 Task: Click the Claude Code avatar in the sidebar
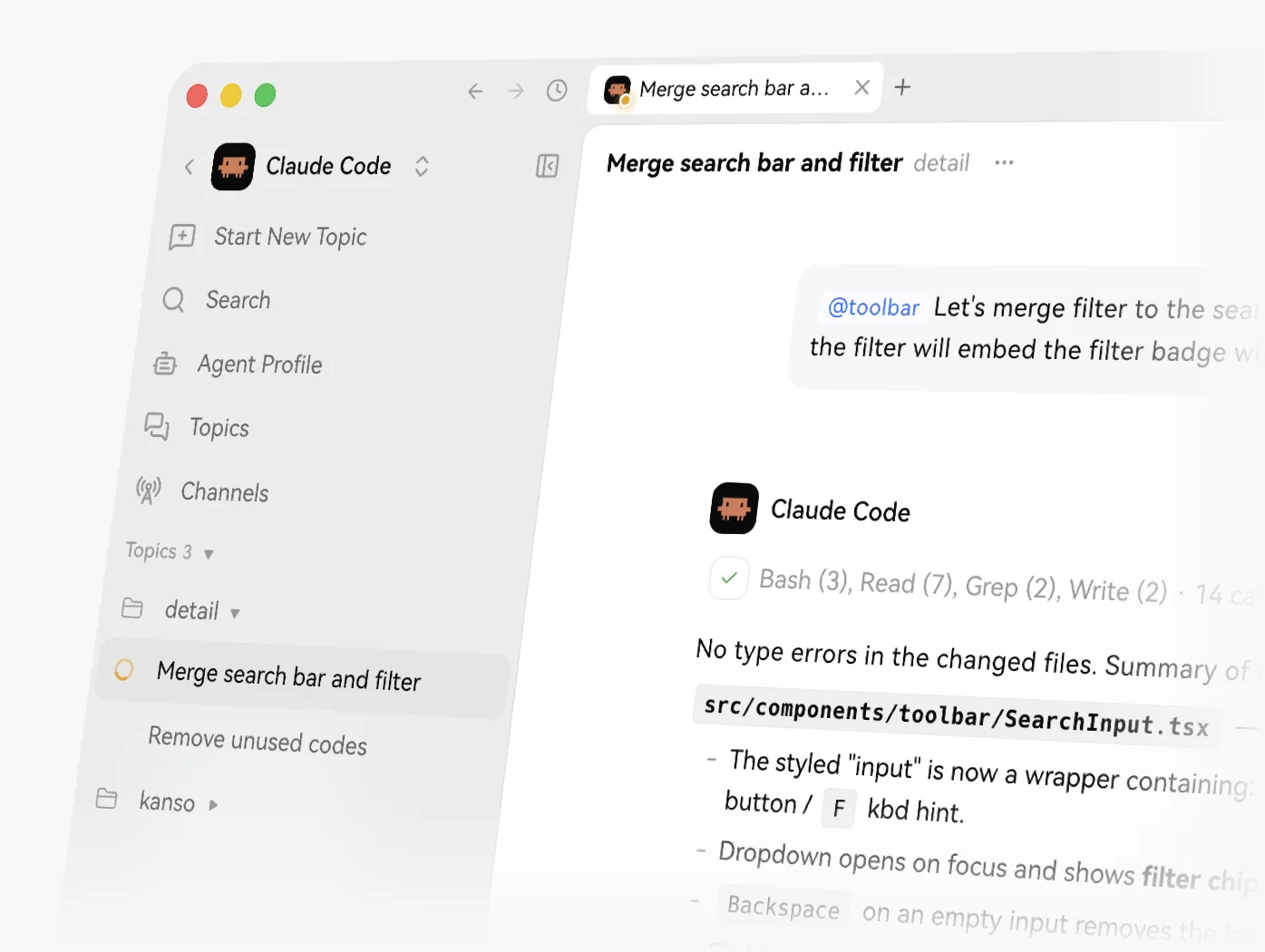pos(233,167)
